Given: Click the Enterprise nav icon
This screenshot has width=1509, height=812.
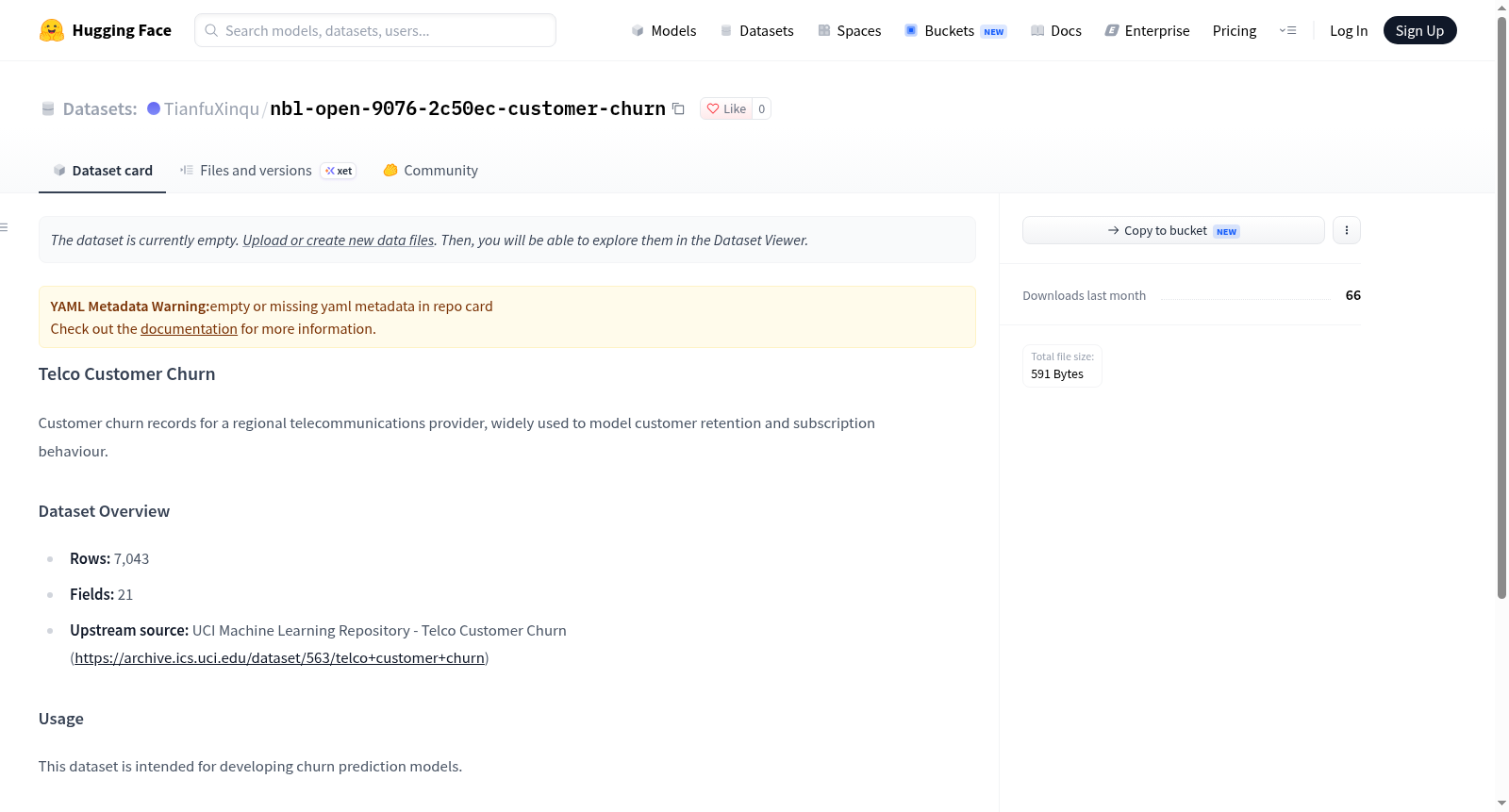Looking at the screenshot, I should tap(1112, 30).
